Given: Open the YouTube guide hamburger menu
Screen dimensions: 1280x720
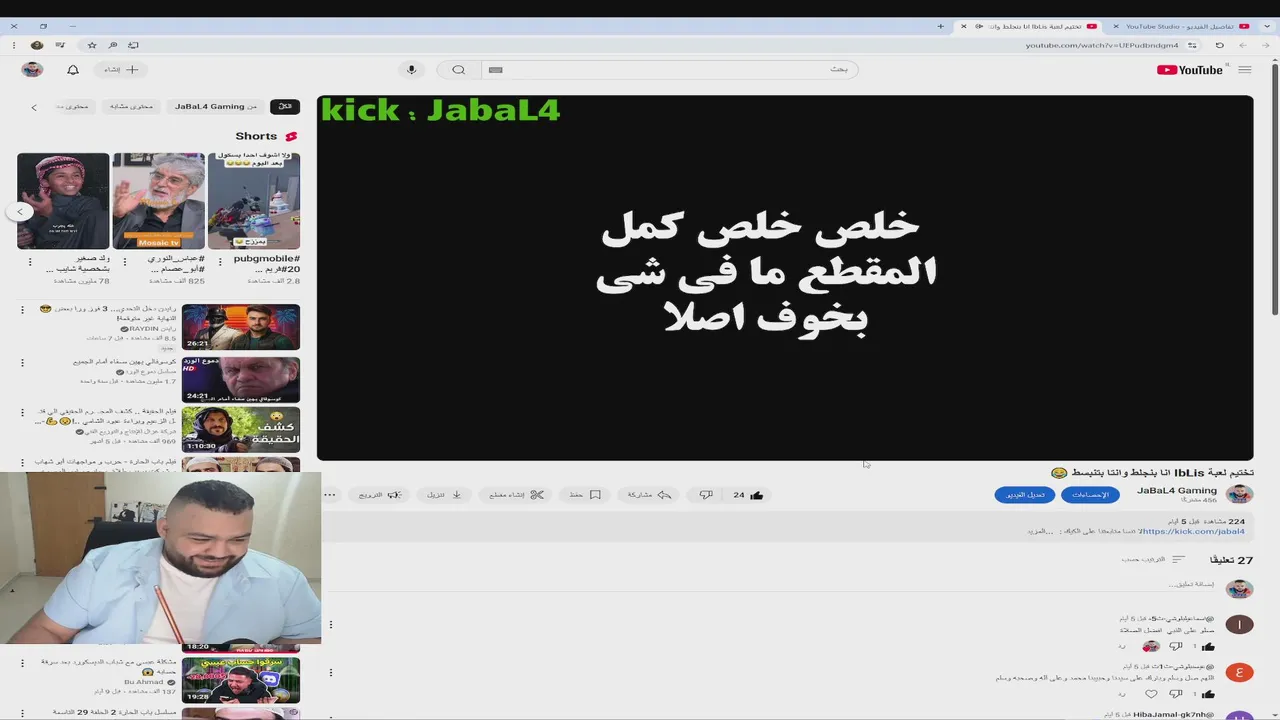Looking at the screenshot, I should pos(1244,70).
